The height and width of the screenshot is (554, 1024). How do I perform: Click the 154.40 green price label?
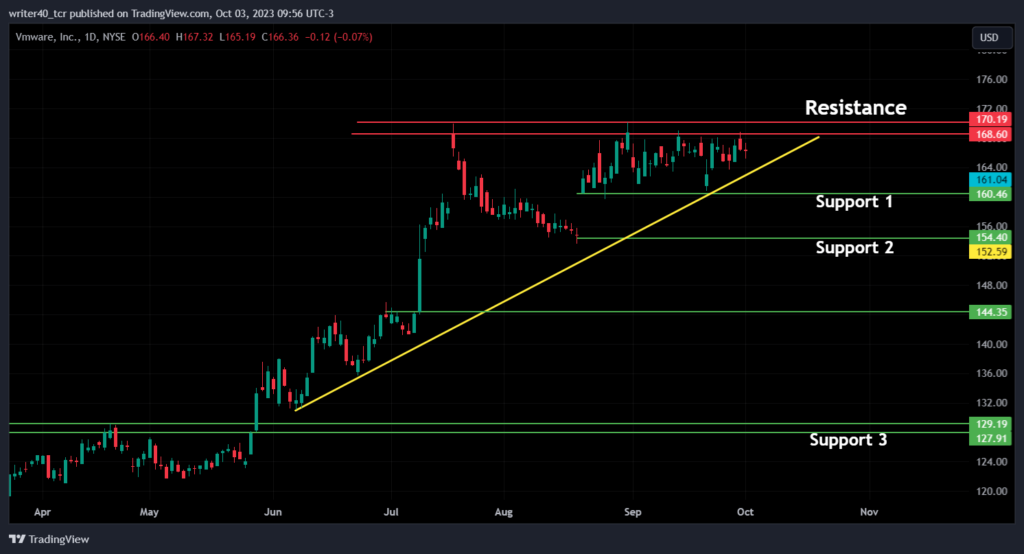click(x=990, y=237)
